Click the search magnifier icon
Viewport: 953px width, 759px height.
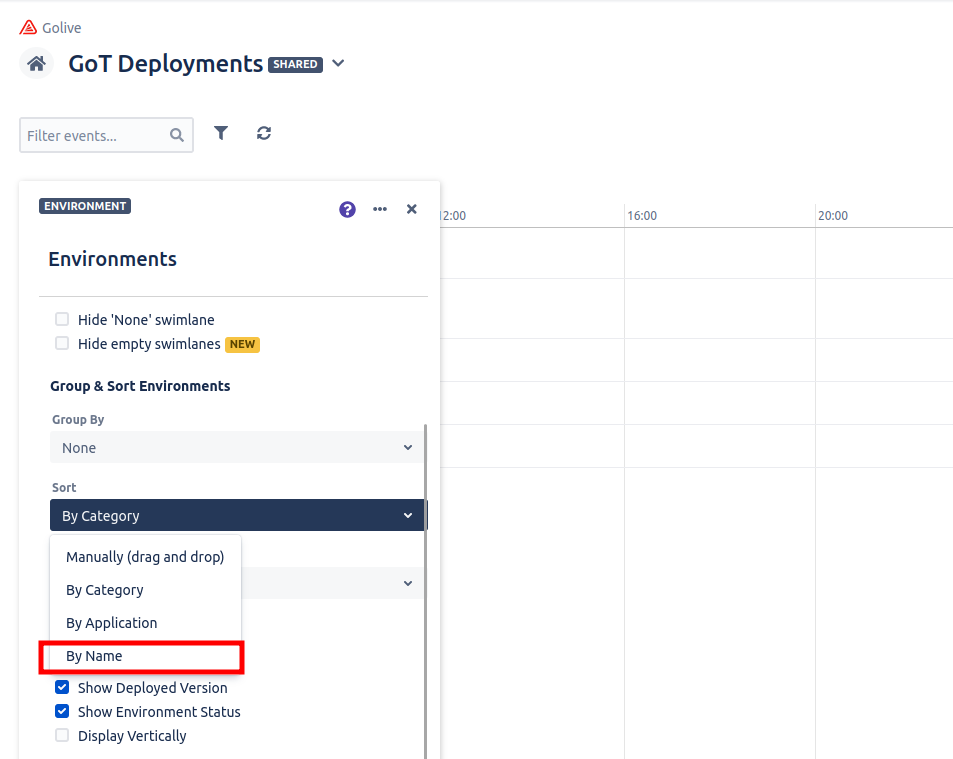pos(177,136)
